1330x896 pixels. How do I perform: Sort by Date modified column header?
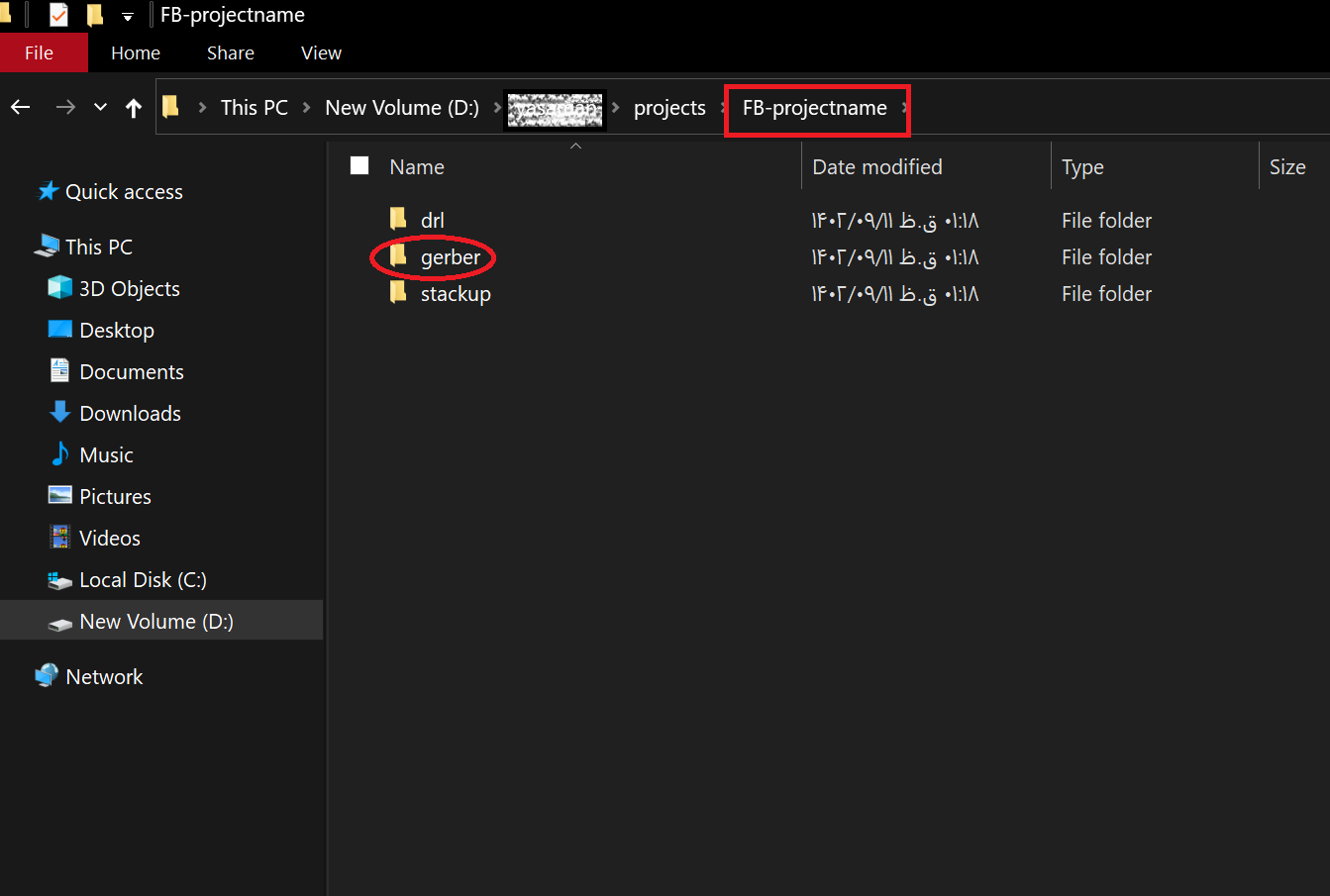click(877, 167)
